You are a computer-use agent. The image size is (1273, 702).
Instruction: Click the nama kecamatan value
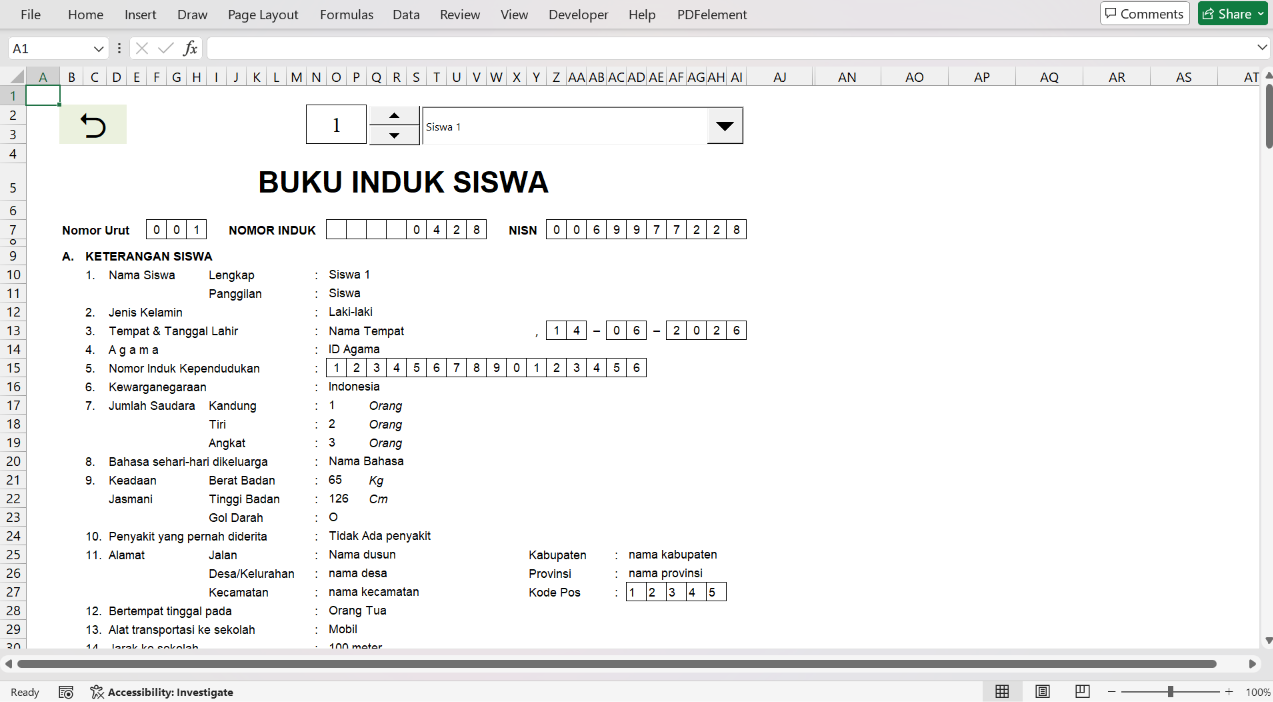point(374,592)
